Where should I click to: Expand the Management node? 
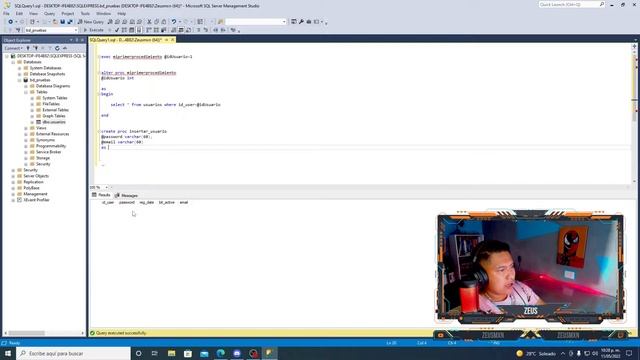pyautogui.click(x=13, y=194)
